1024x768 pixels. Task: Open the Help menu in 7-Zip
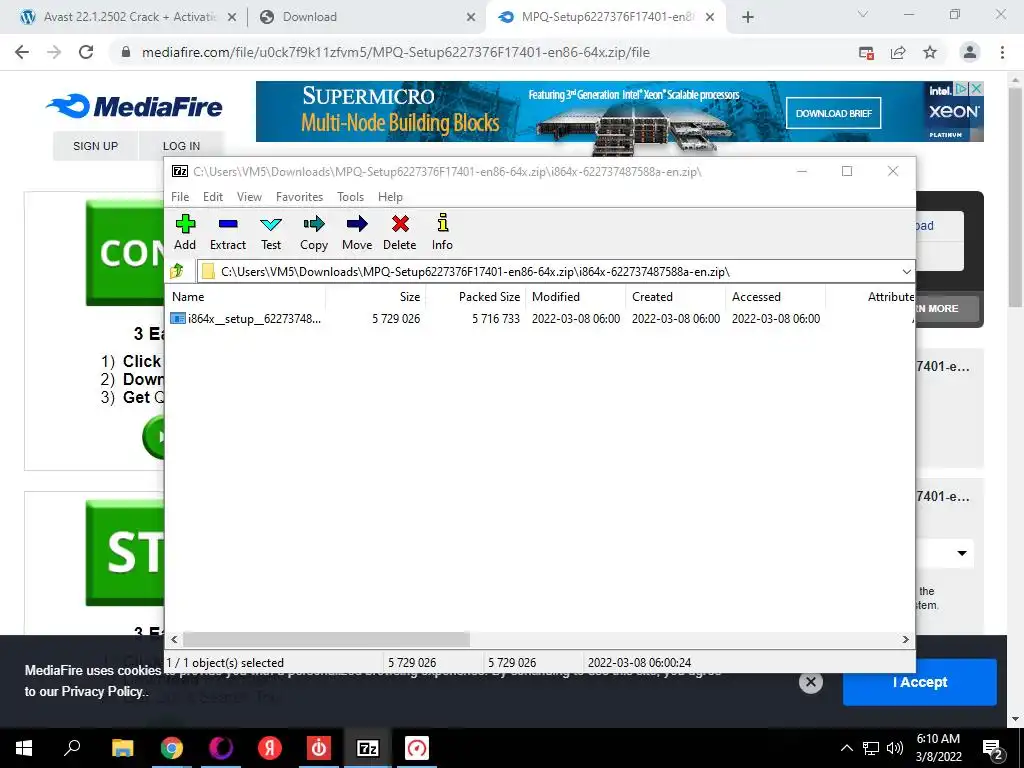click(391, 197)
